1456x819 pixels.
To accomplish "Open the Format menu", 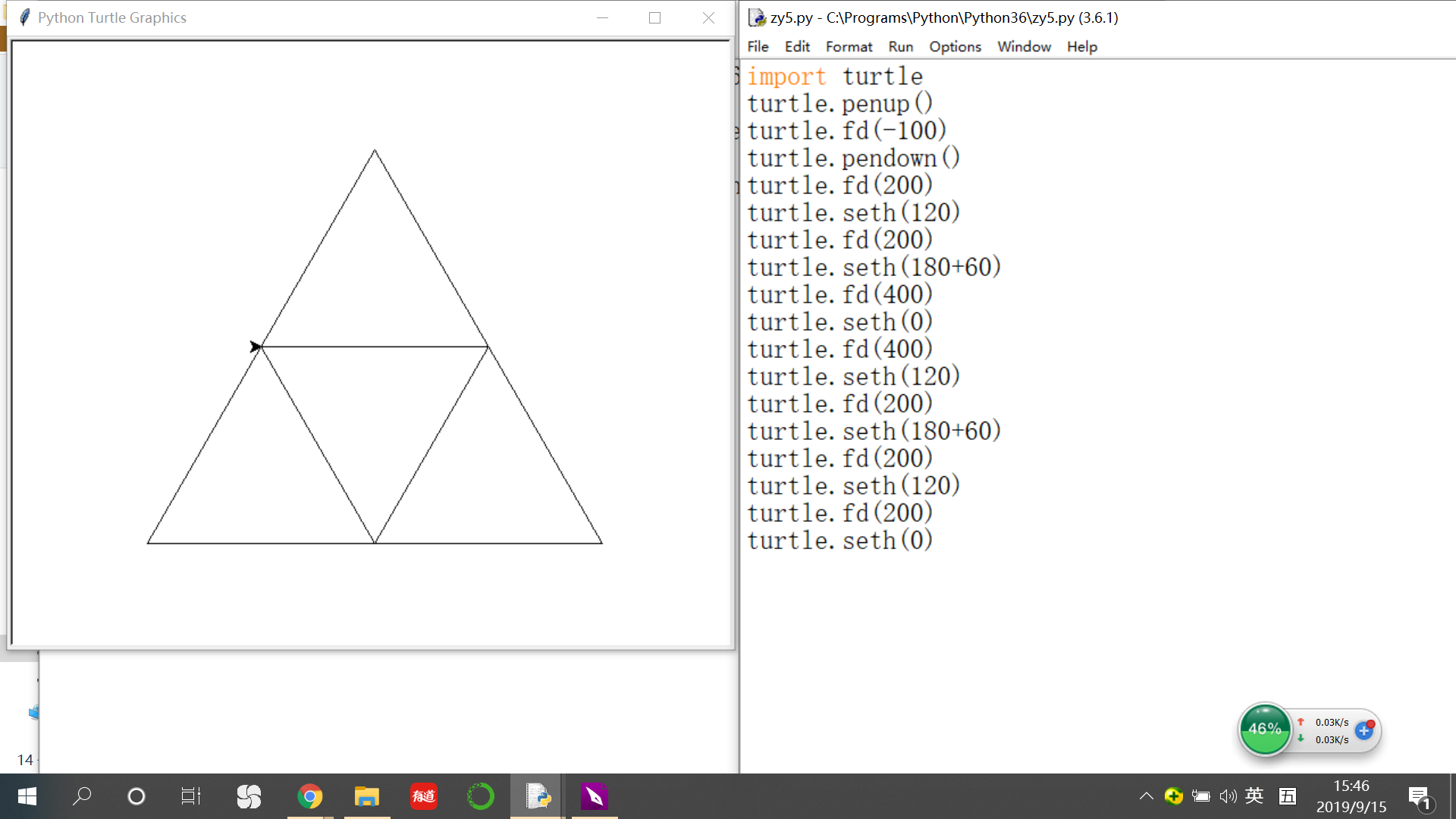I will pos(849,47).
